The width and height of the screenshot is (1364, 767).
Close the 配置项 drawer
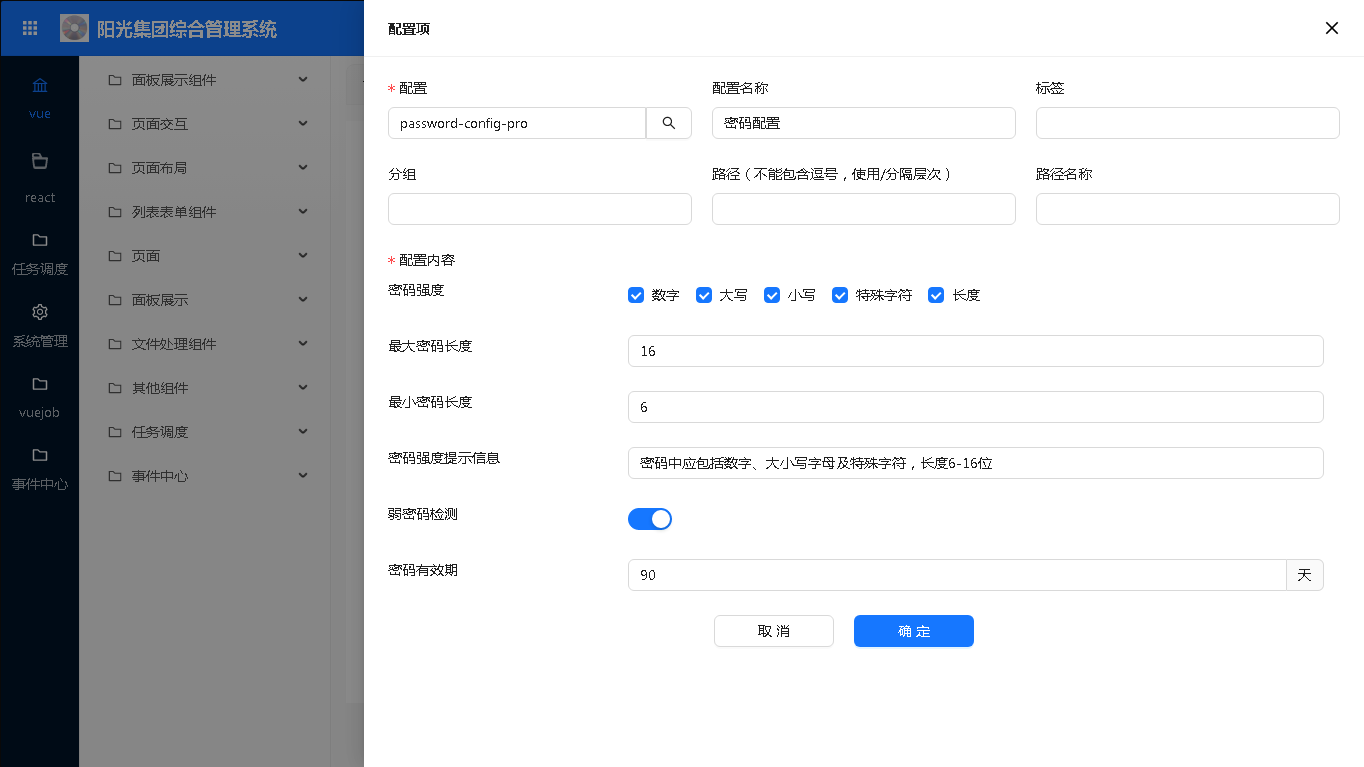pos(1332,28)
